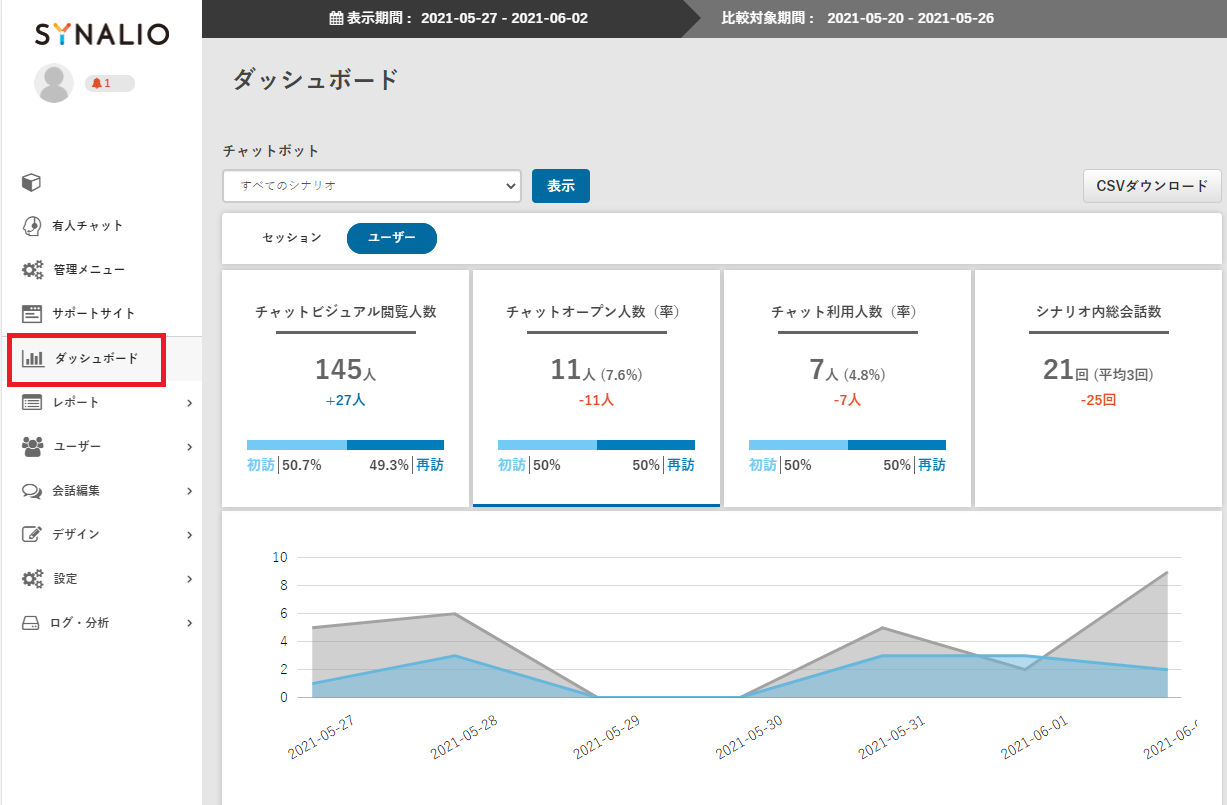Click the ユーザー people icon
1227x805 pixels.
click(x=33, y=447)
